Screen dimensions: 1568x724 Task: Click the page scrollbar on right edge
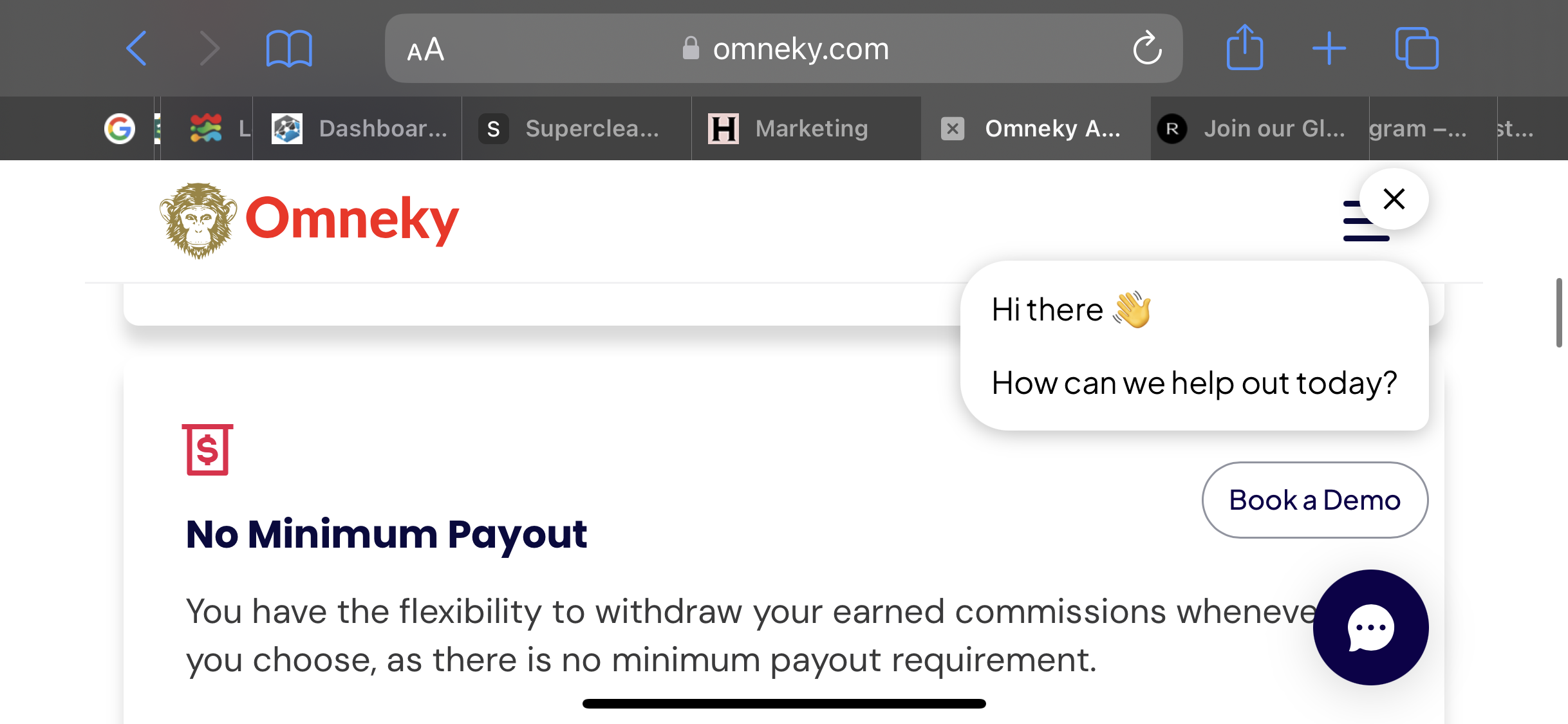tap(1559, 313)
